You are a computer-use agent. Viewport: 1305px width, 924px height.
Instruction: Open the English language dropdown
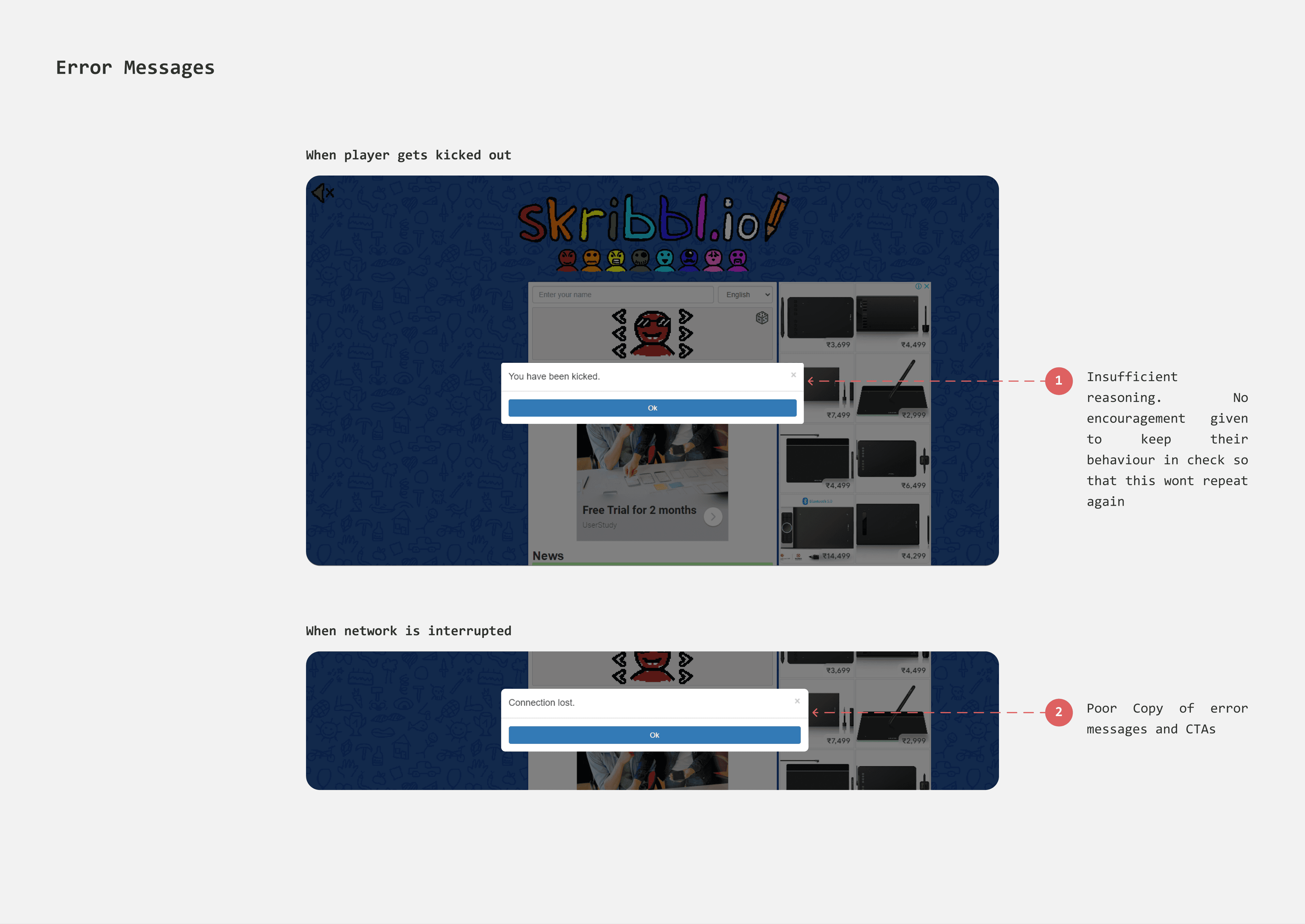click(745, 295)
